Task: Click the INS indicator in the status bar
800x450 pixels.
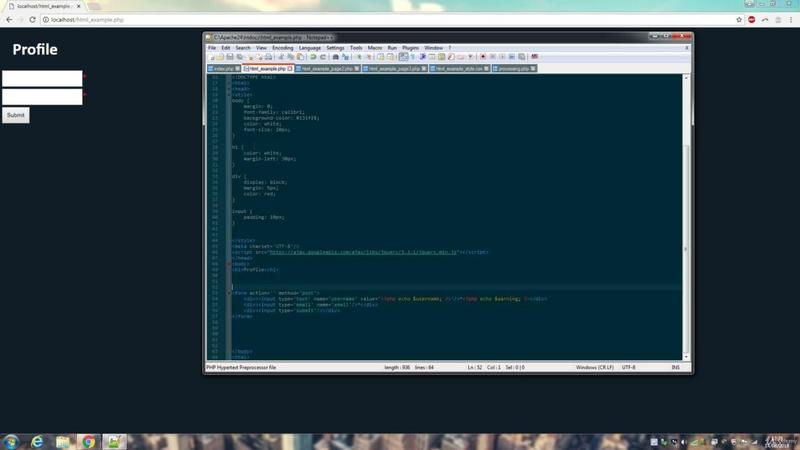Action: [676, 367]
